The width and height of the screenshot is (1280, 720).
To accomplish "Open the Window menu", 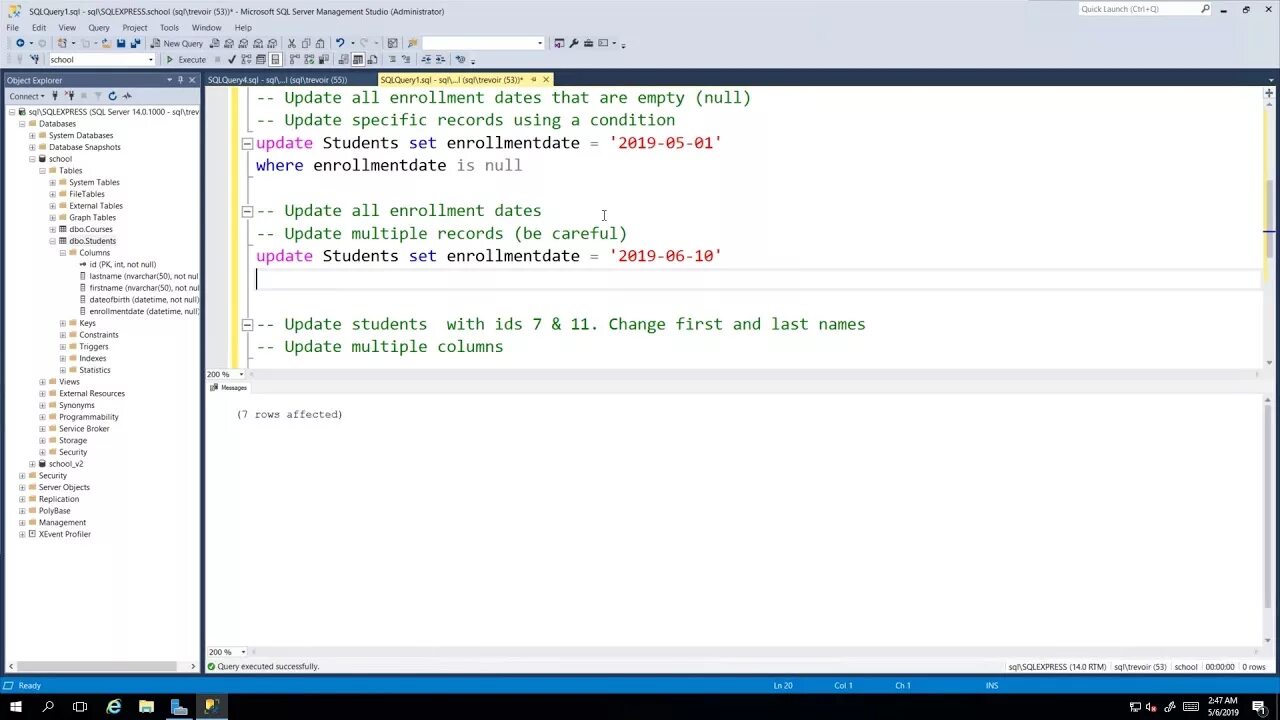I will coord(207,27).
